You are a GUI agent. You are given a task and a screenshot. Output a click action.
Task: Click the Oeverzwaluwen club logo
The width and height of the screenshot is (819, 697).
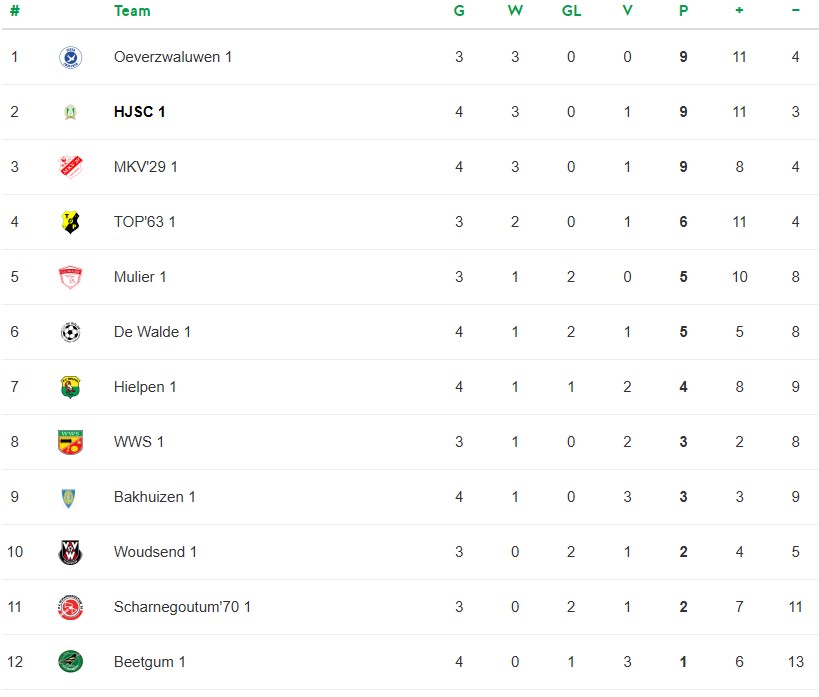coord(70,57)
